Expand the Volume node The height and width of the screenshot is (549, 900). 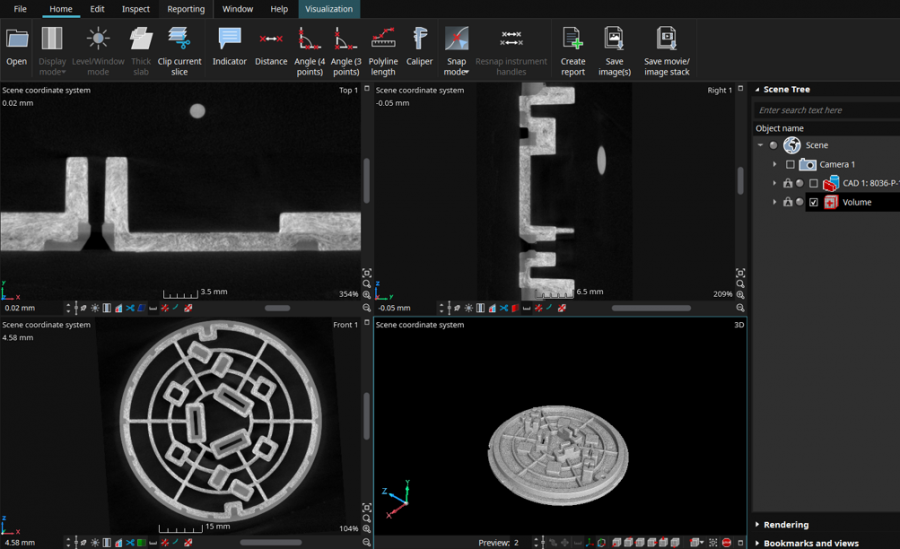(x=774, y=202)
